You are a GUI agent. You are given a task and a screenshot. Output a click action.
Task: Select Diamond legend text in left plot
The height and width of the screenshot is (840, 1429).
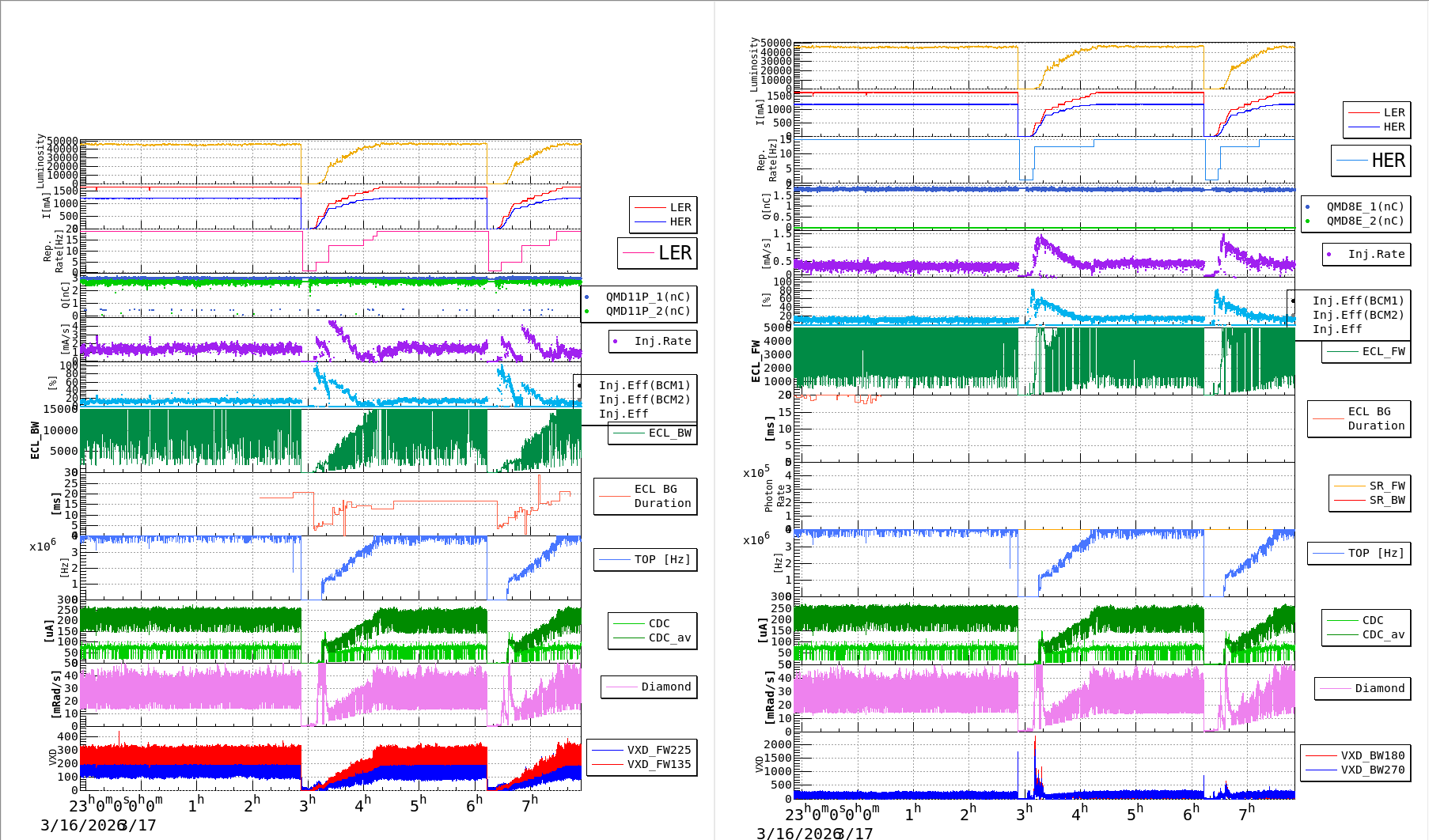point(666,687)
